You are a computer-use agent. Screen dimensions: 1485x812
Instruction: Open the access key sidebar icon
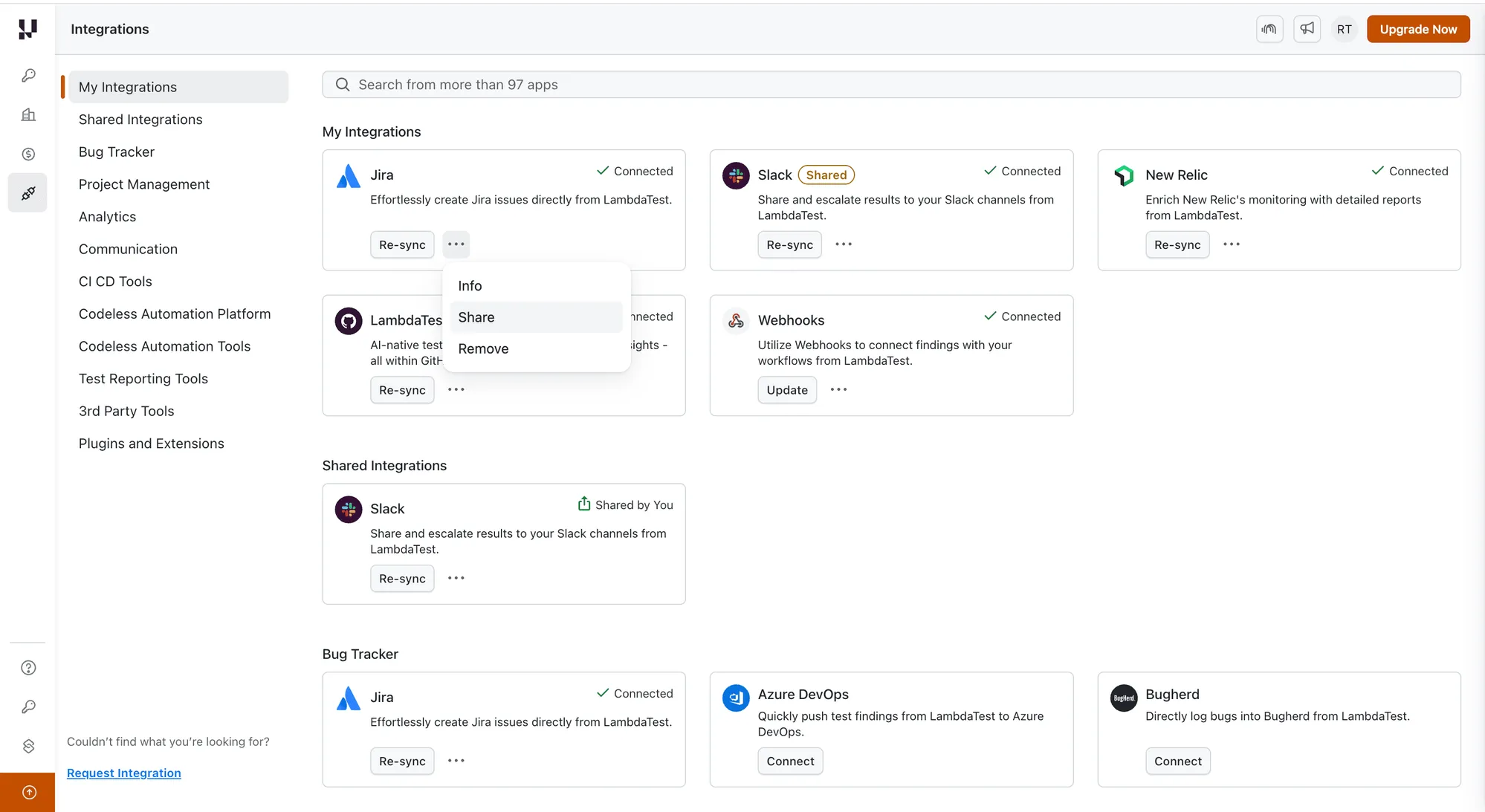click(28, 707)
